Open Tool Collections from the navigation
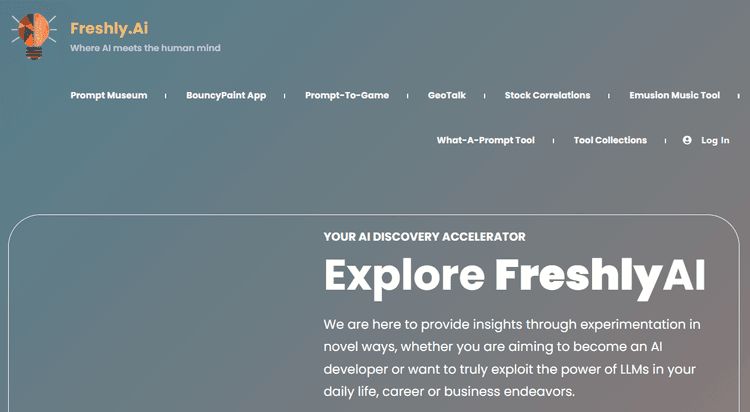 click(x=610, y=140)
